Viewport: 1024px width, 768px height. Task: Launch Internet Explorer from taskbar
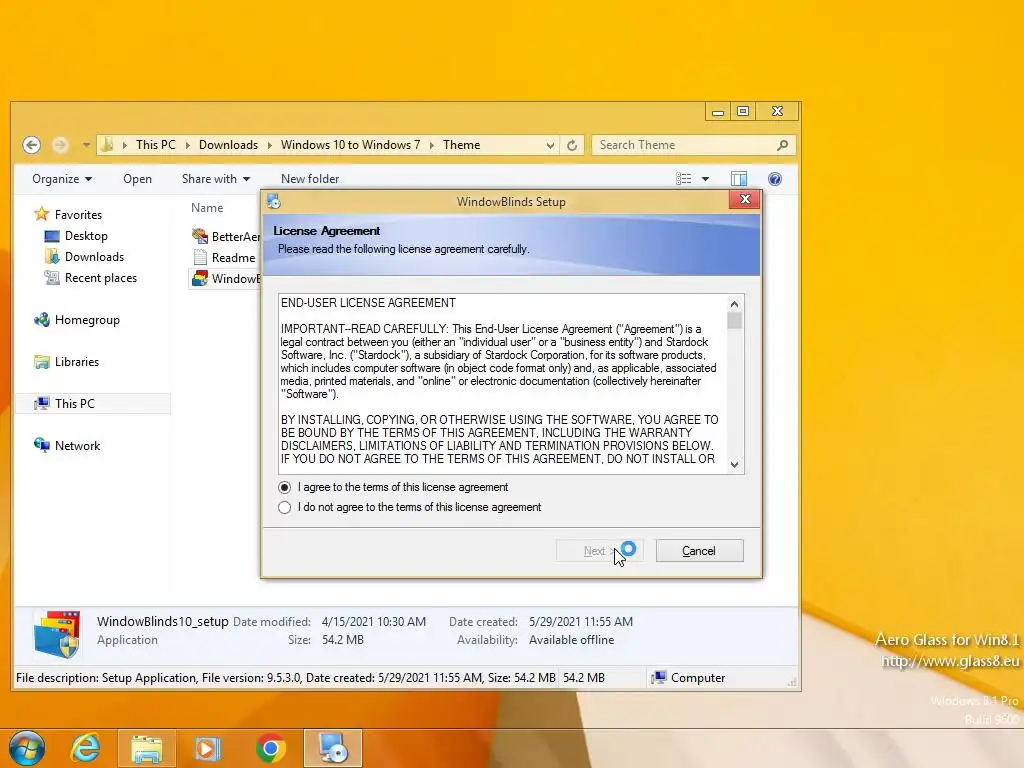point(86,748)
